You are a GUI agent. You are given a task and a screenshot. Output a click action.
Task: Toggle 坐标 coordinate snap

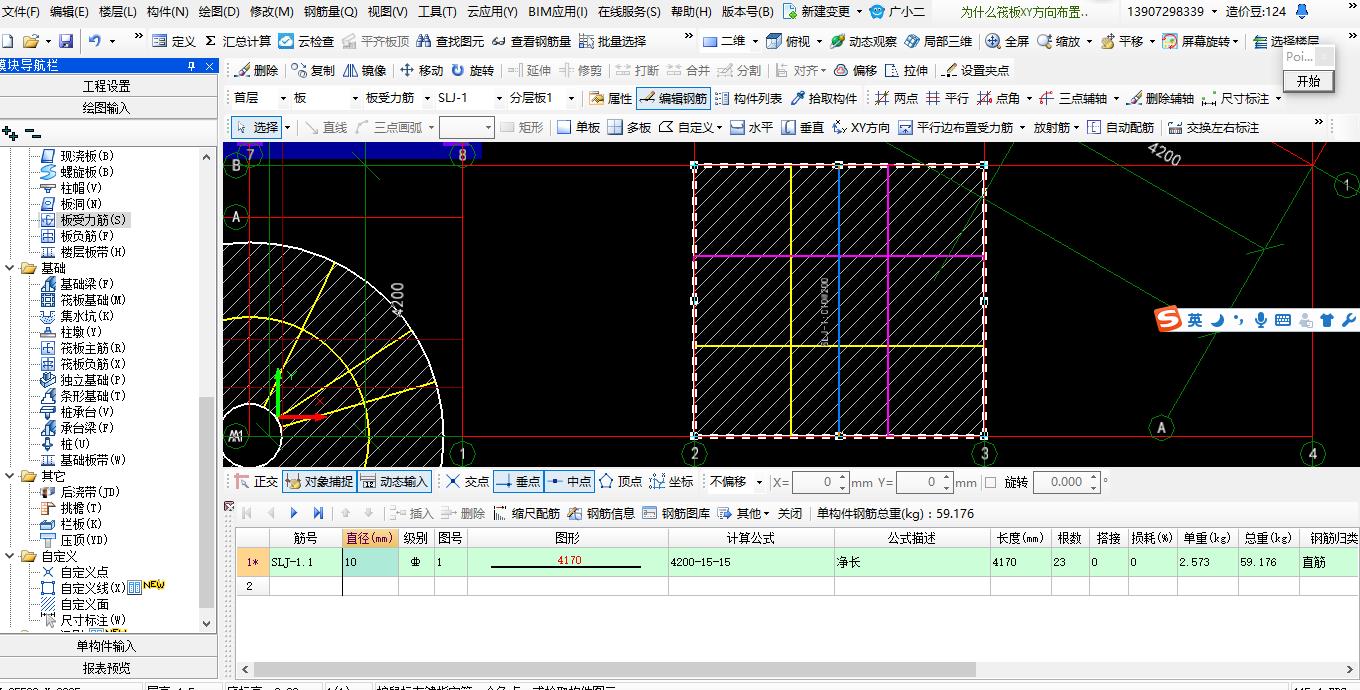(x=671, y=481)
